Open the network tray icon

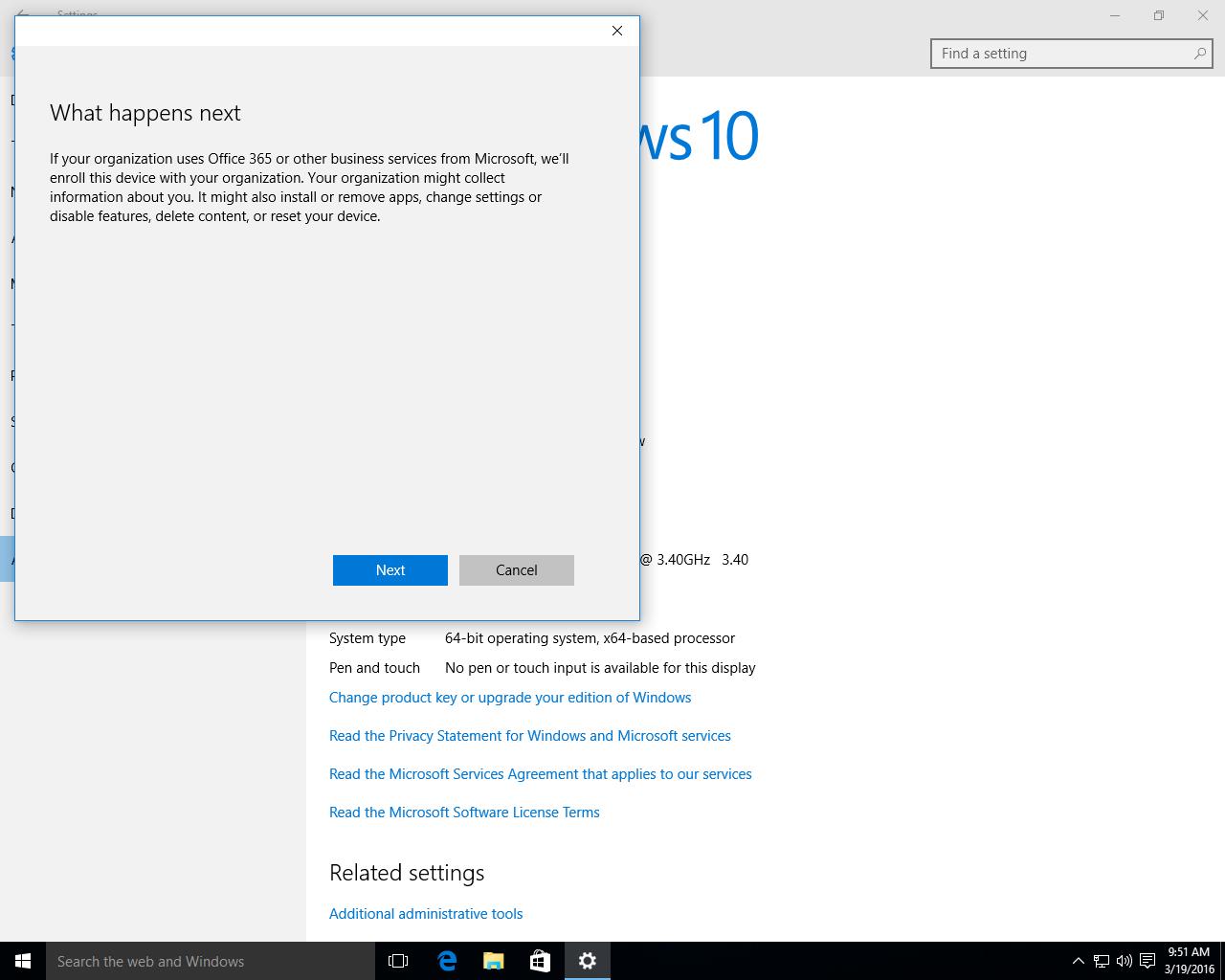point(1102,961)
